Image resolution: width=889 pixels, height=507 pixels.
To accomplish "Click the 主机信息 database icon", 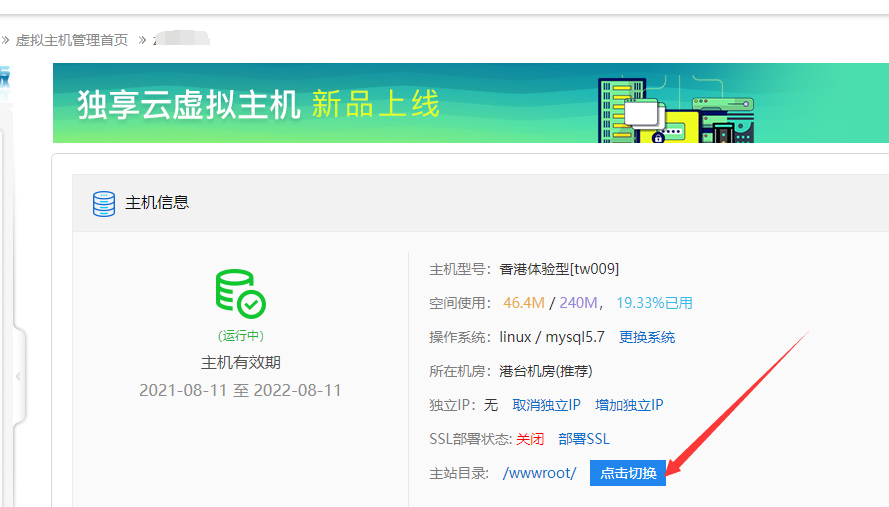I will (x=104, y=204).
